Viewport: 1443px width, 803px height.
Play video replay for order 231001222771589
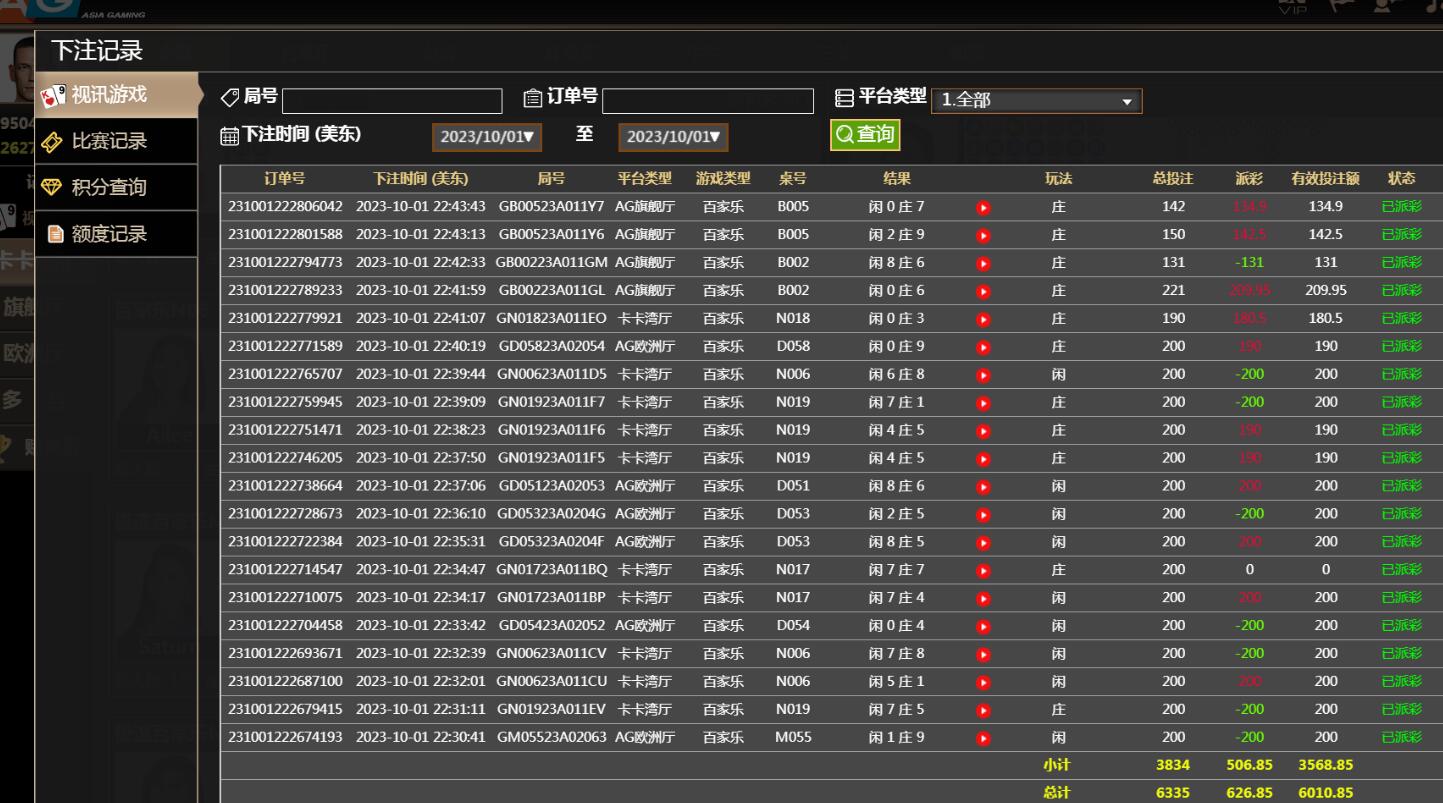pos(983,348)
